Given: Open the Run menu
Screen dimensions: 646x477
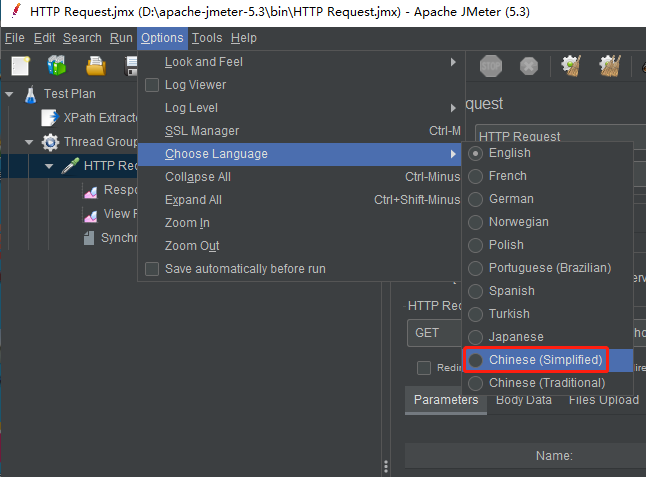Looking at the screenshot, I should (121, 38).
